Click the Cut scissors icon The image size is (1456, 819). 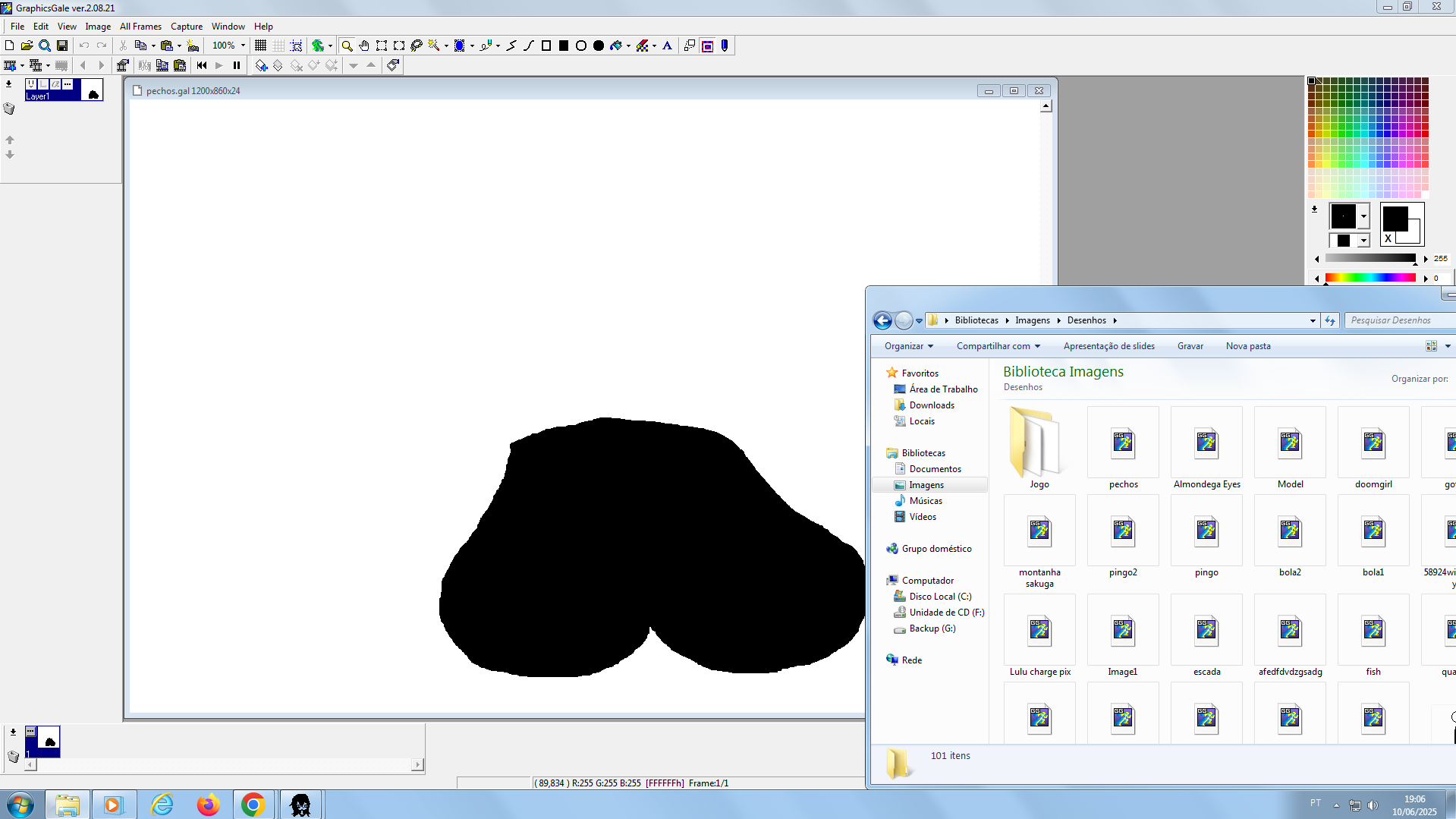[x=123, y=46]
